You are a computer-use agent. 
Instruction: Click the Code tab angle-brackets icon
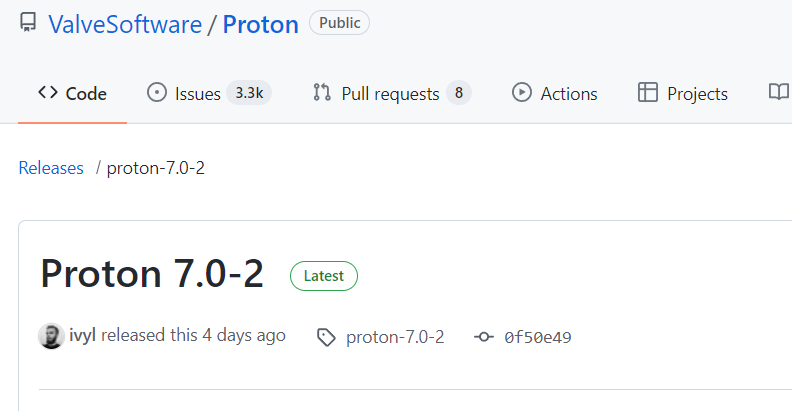48,92
